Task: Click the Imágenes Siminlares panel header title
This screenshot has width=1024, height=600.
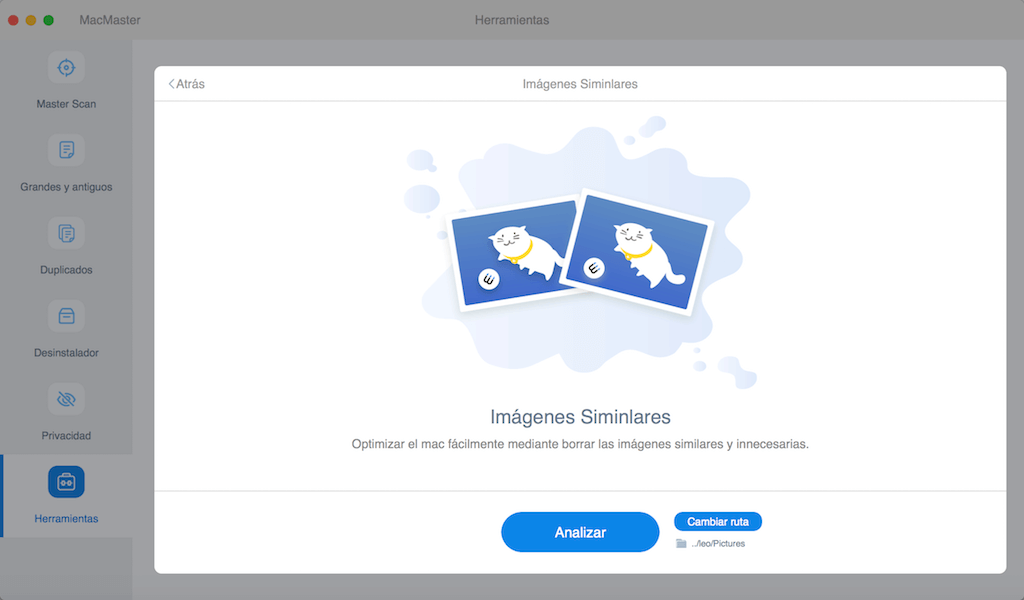Action: [580, 84]
